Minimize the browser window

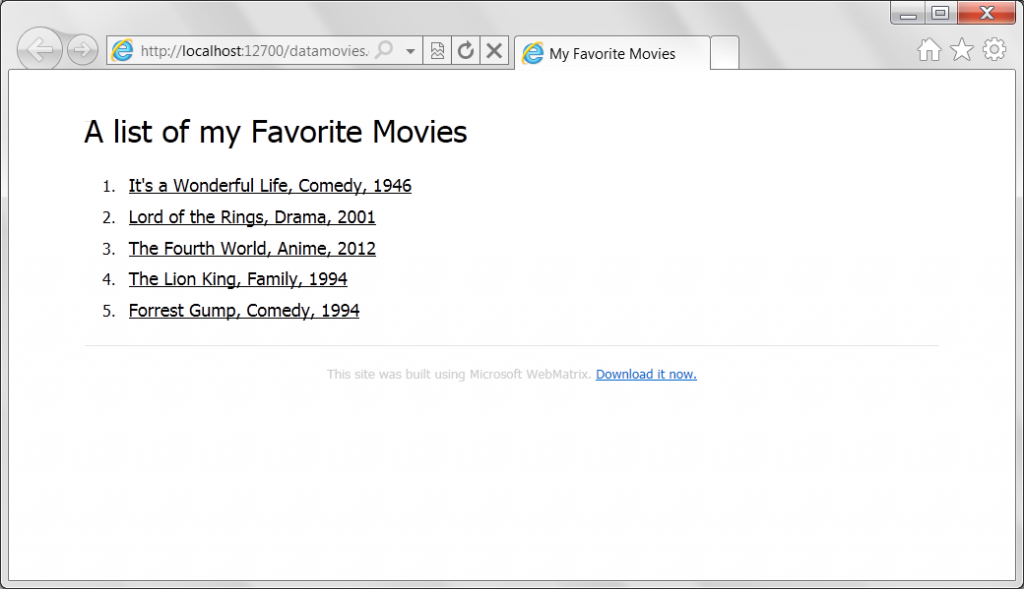click(x=908, y=13)
